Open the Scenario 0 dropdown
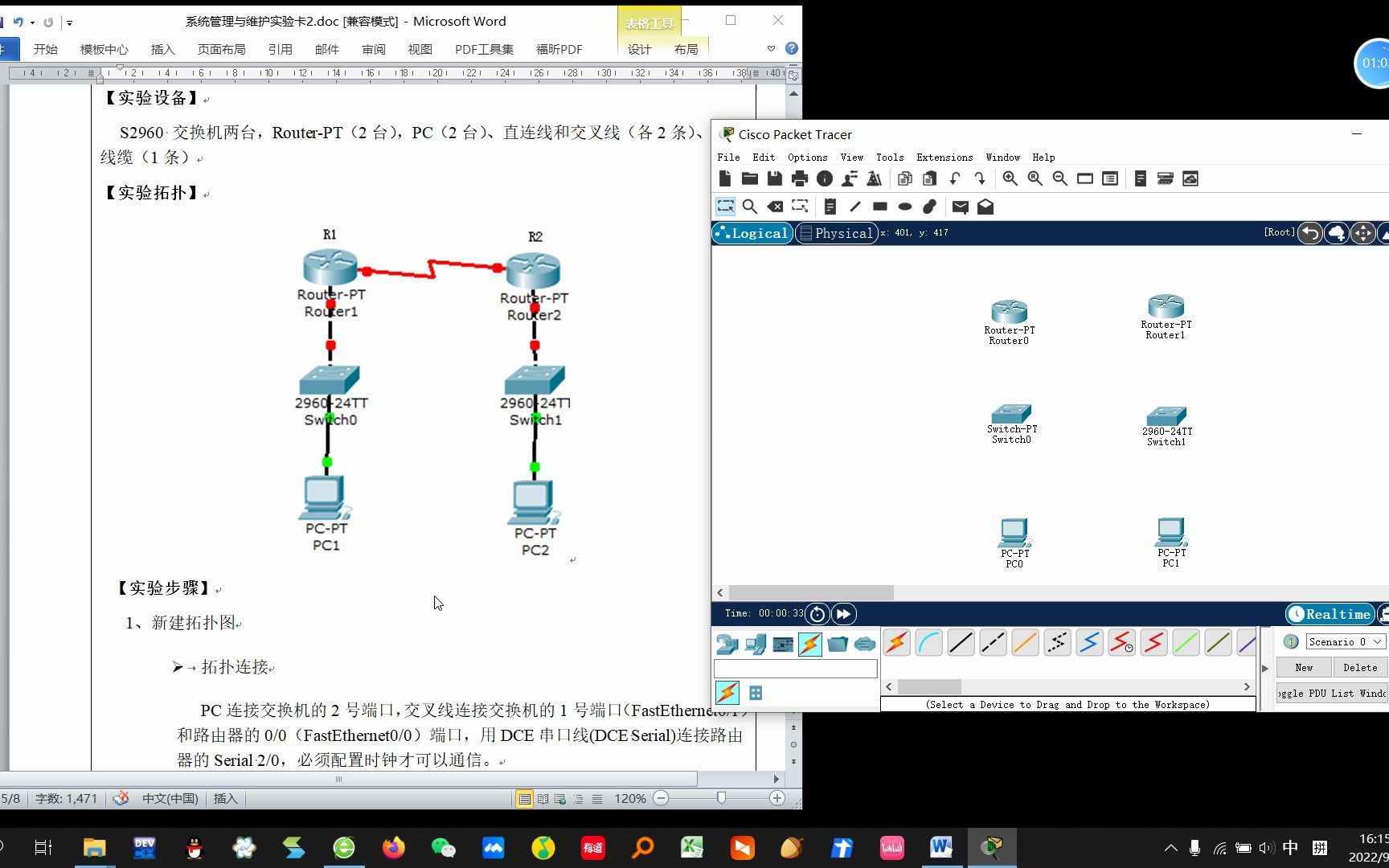Image resolution: width=1389 pixels, height=868 pixels. click(x=1346, y=641)
